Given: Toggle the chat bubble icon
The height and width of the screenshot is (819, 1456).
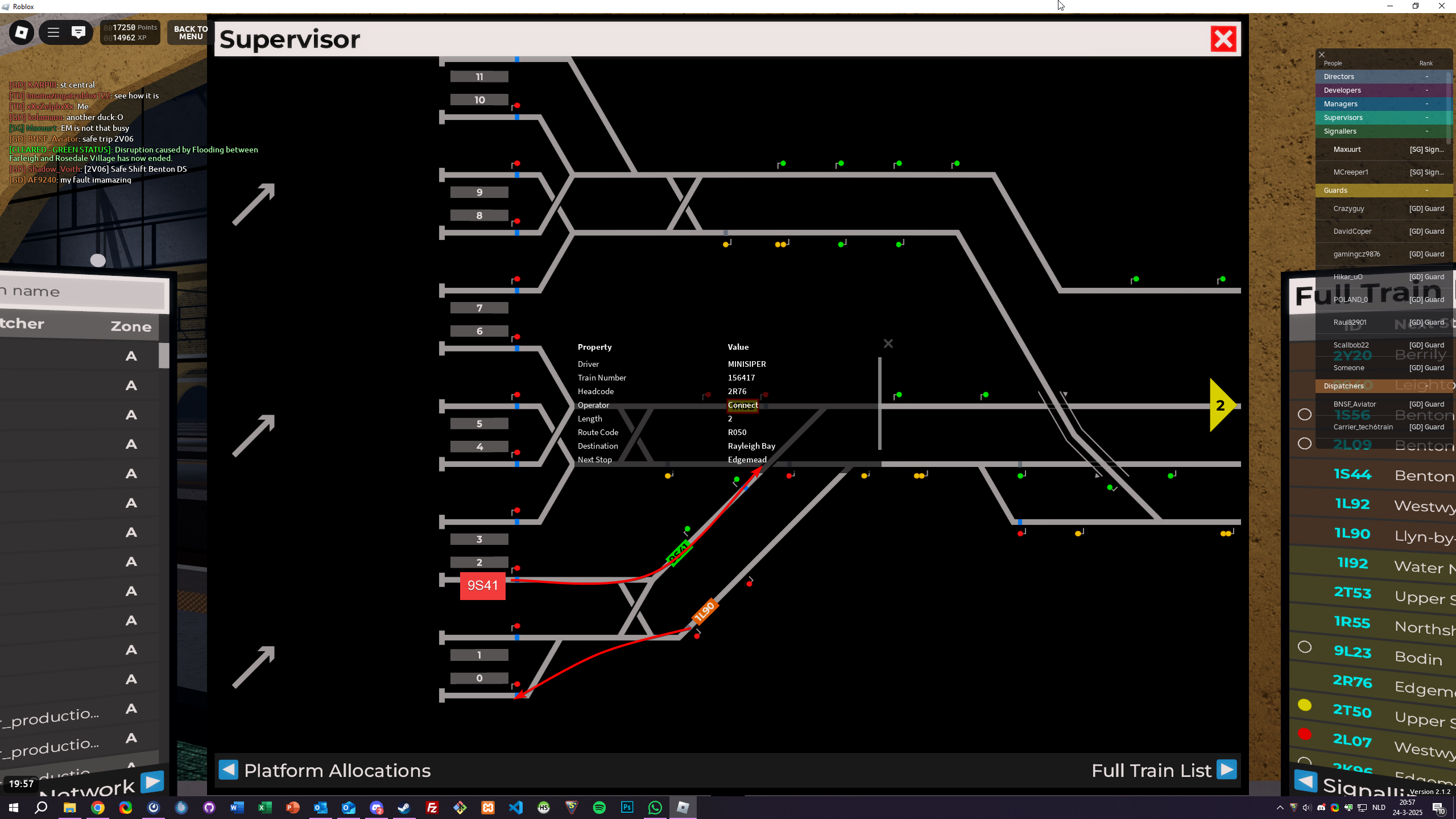Looking at the screenshot, I should (78, 32).
